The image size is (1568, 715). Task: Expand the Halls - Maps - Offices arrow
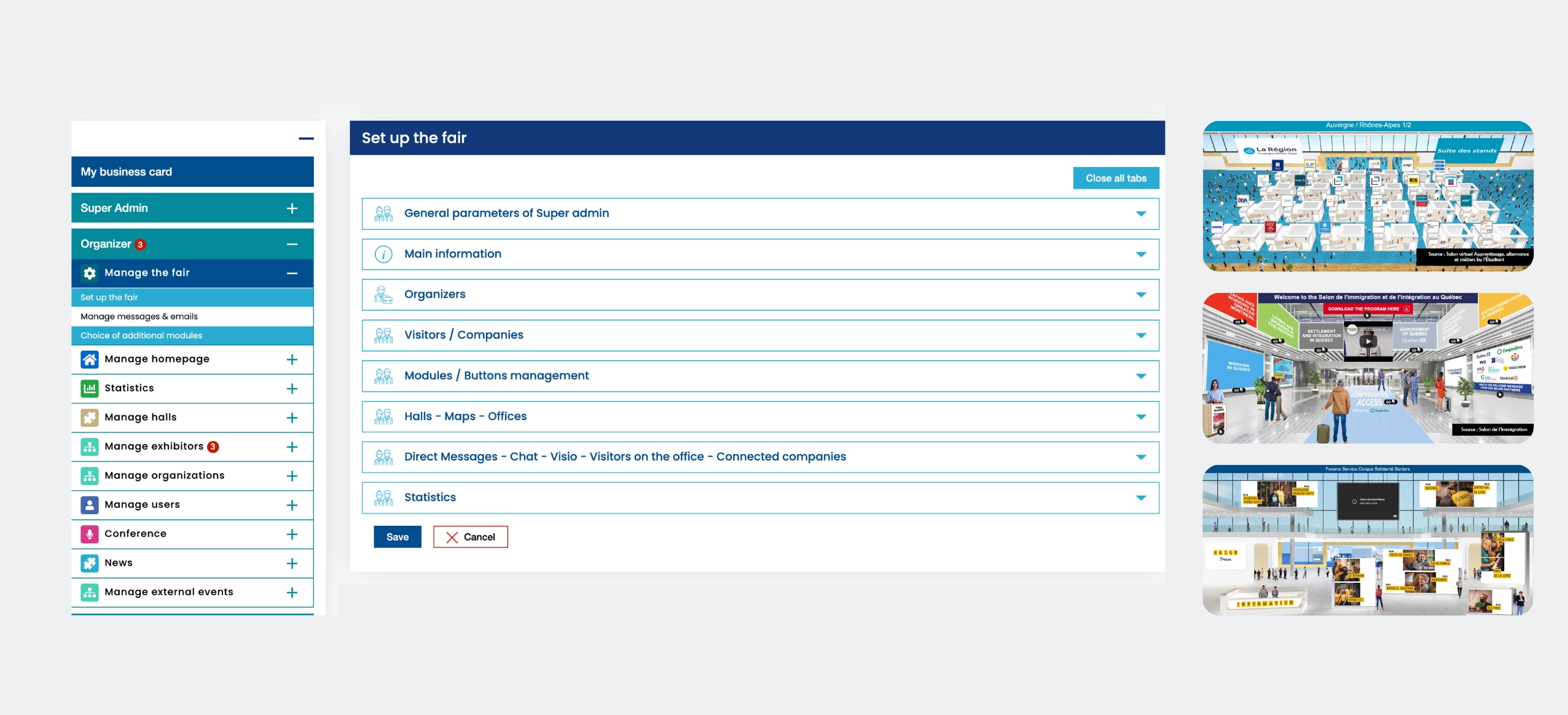pos(1140,416)
